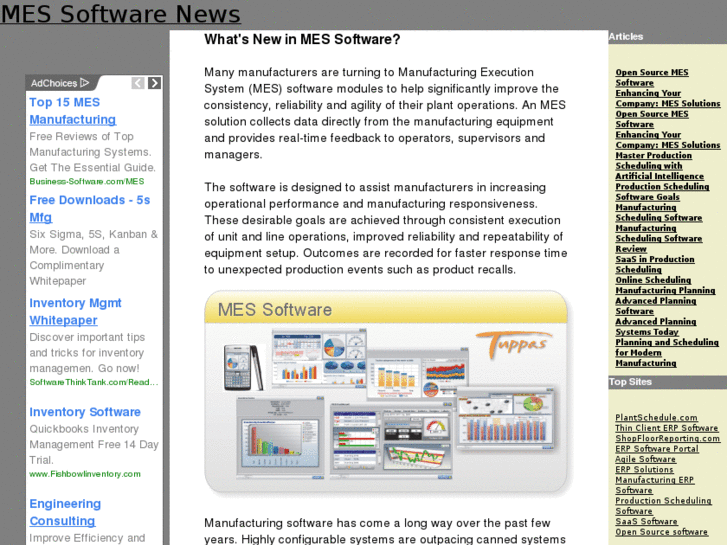The height and width of the screenshot is (545, 727).
Task: Click the Tuppas logo in the banner
Action: tap(513, 344)
